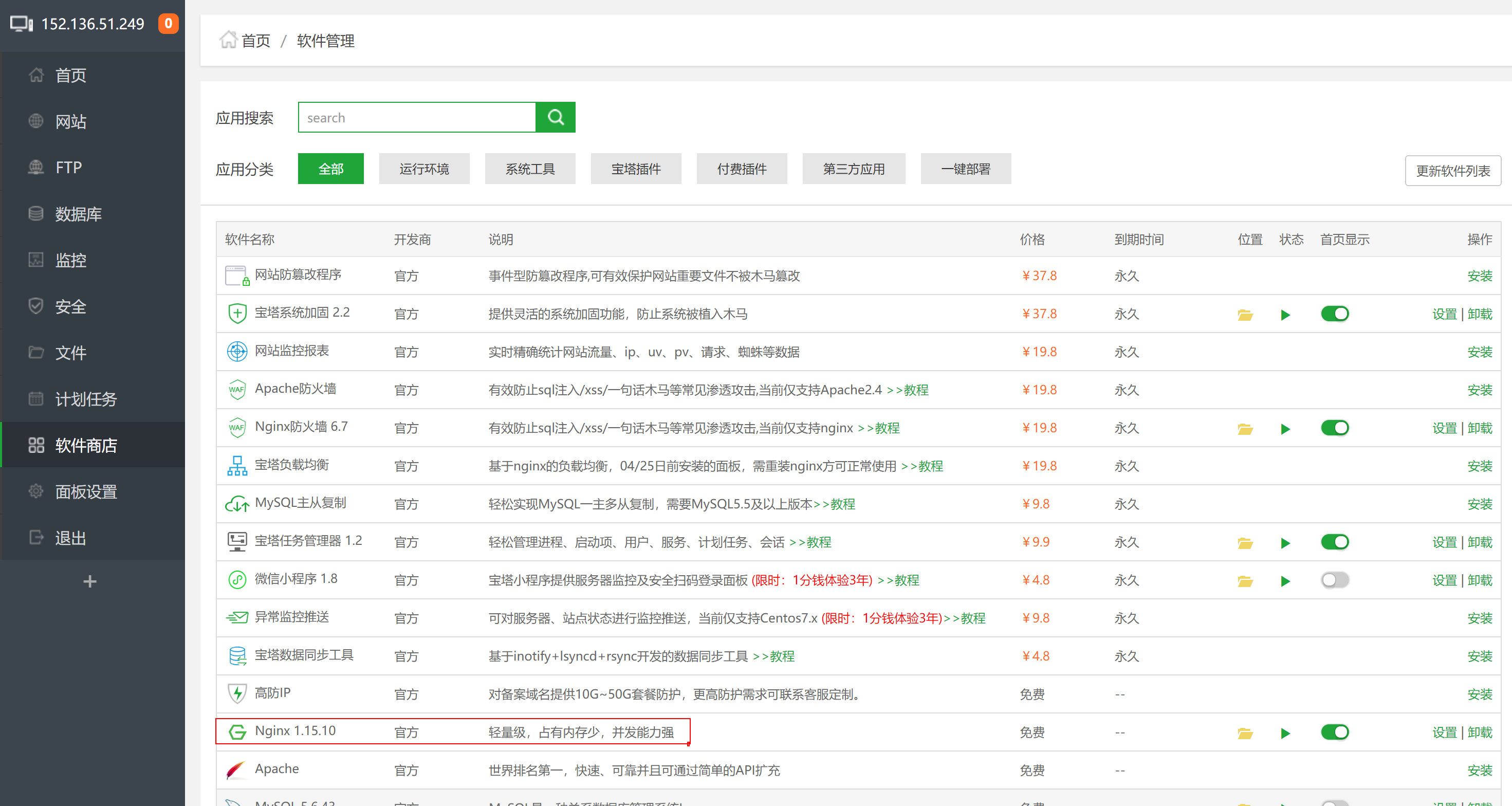This screenshot has width=1512, height=806.
Task: Open 设置 for Nginx 1.15.10
Action: pyautogui.click(x=1445, y=732)
